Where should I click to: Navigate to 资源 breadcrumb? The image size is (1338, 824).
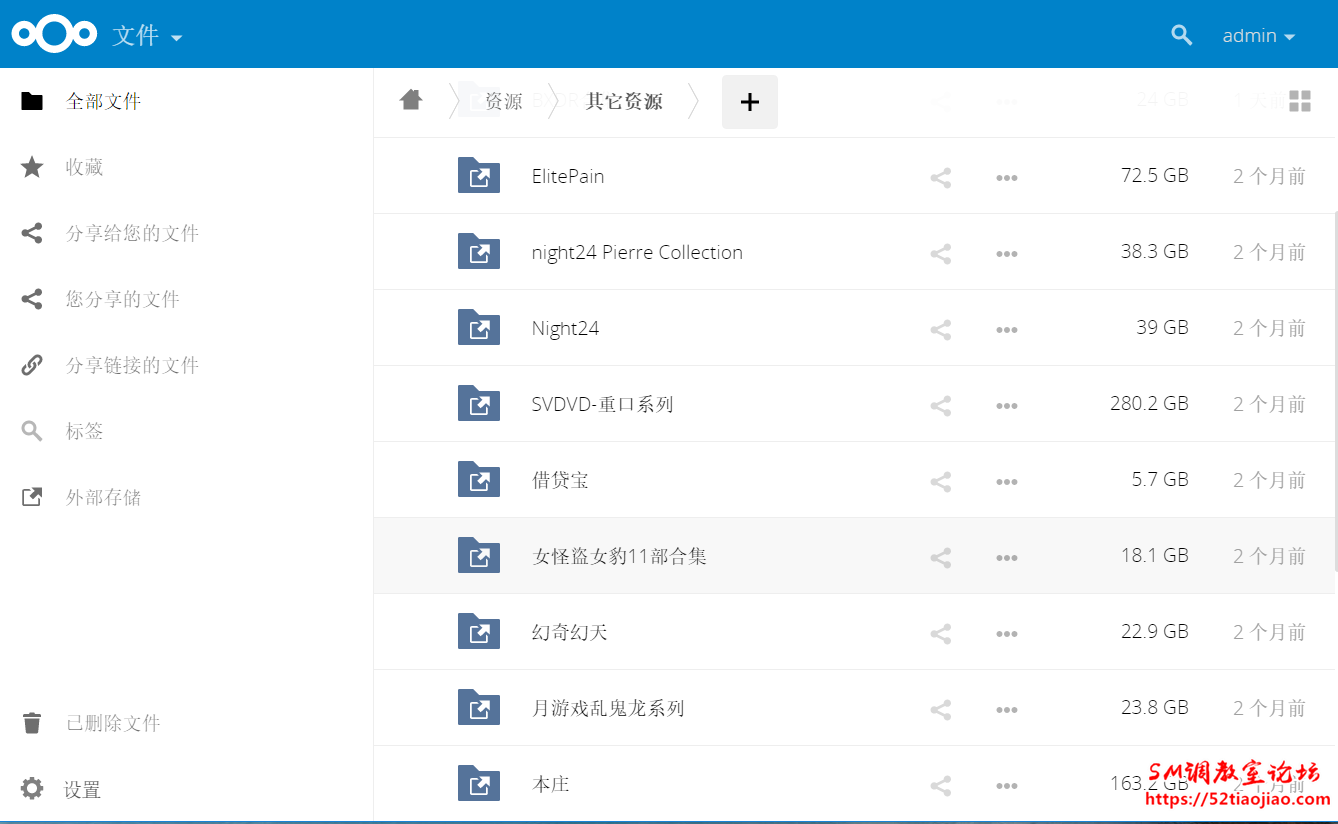coord(504,101)
